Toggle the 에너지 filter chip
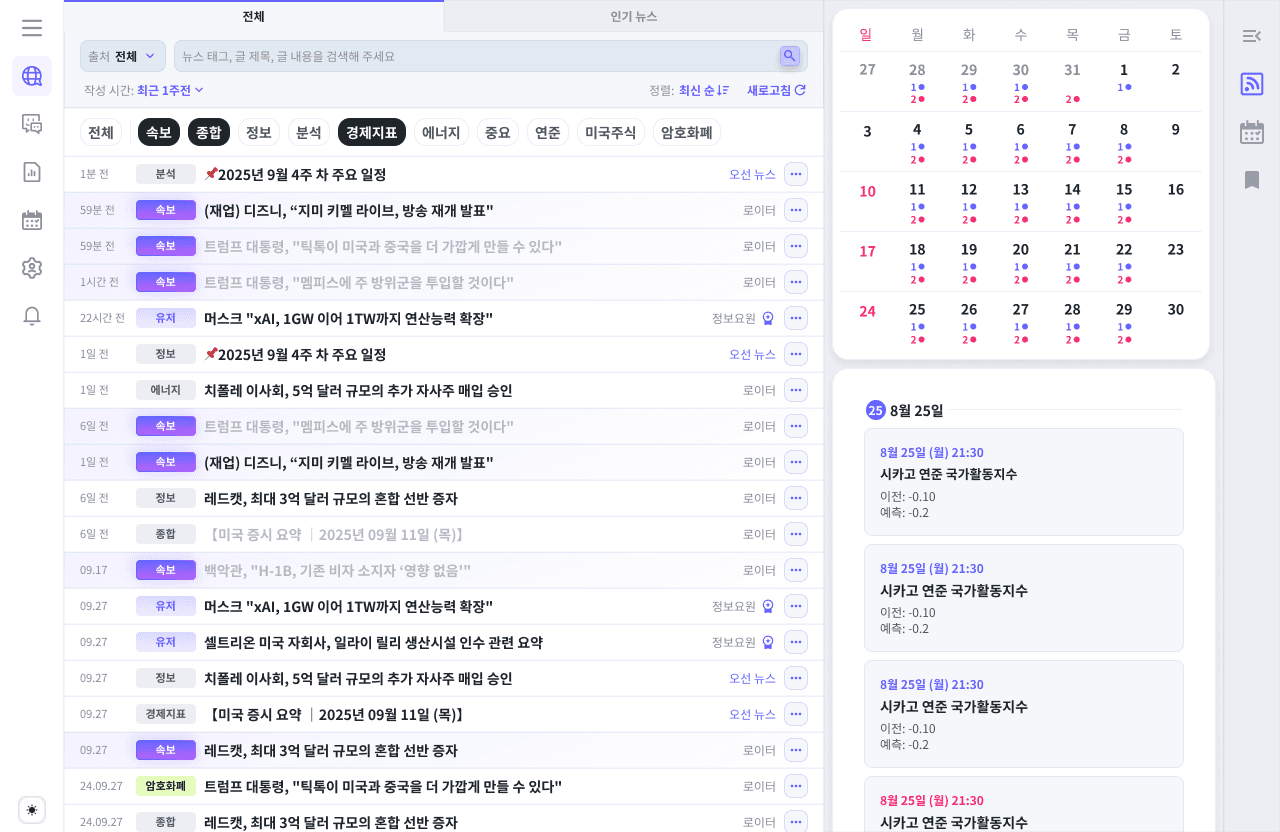 (x=441, y=132)
